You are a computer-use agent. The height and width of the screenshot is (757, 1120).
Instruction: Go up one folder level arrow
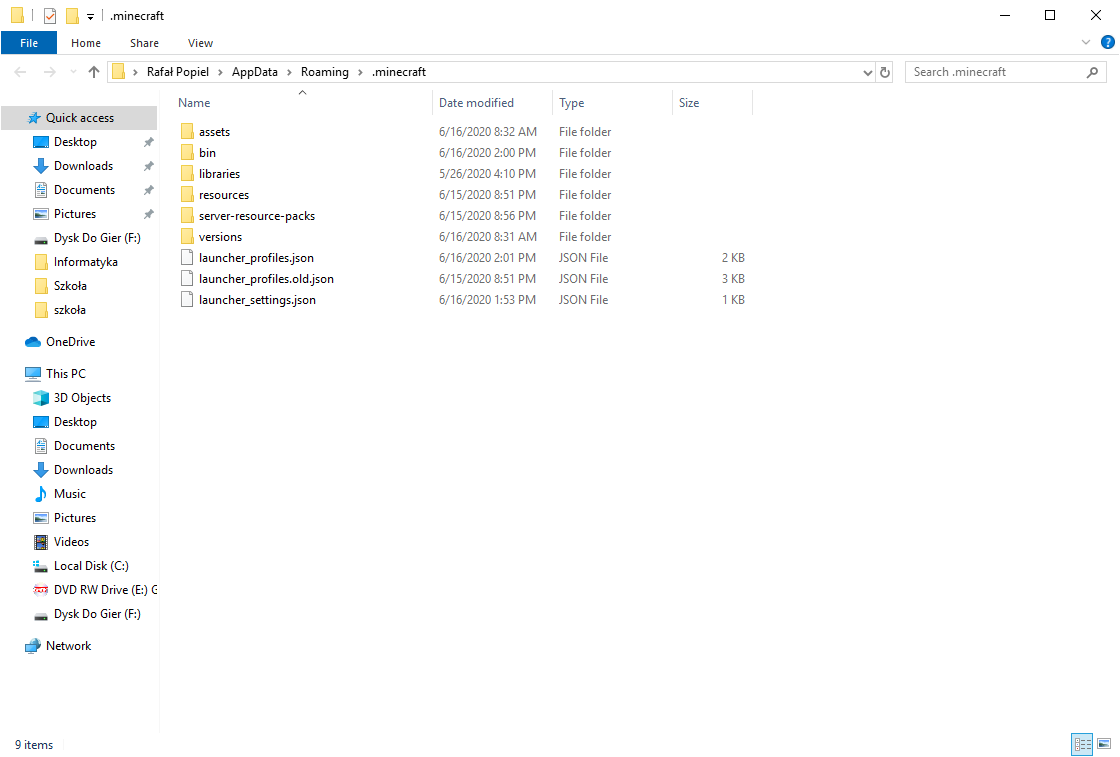pos(94,72)
